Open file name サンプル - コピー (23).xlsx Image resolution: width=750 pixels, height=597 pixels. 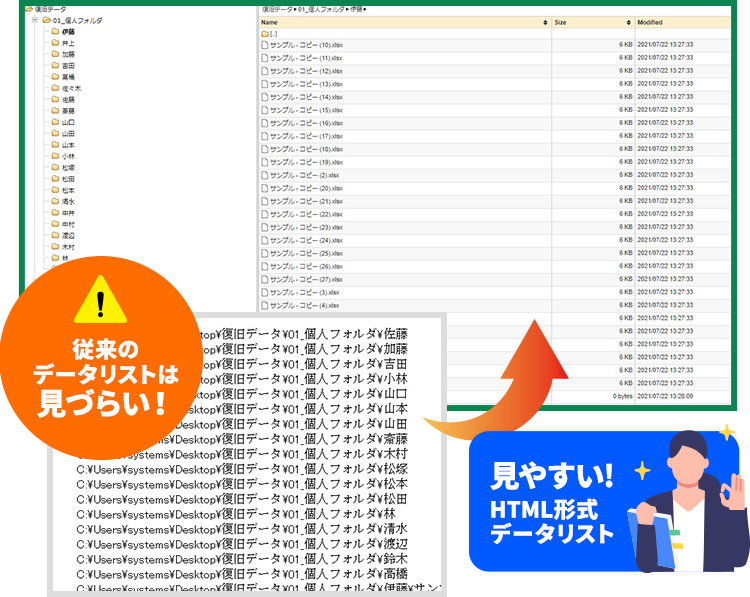click(x=306, y=227)
